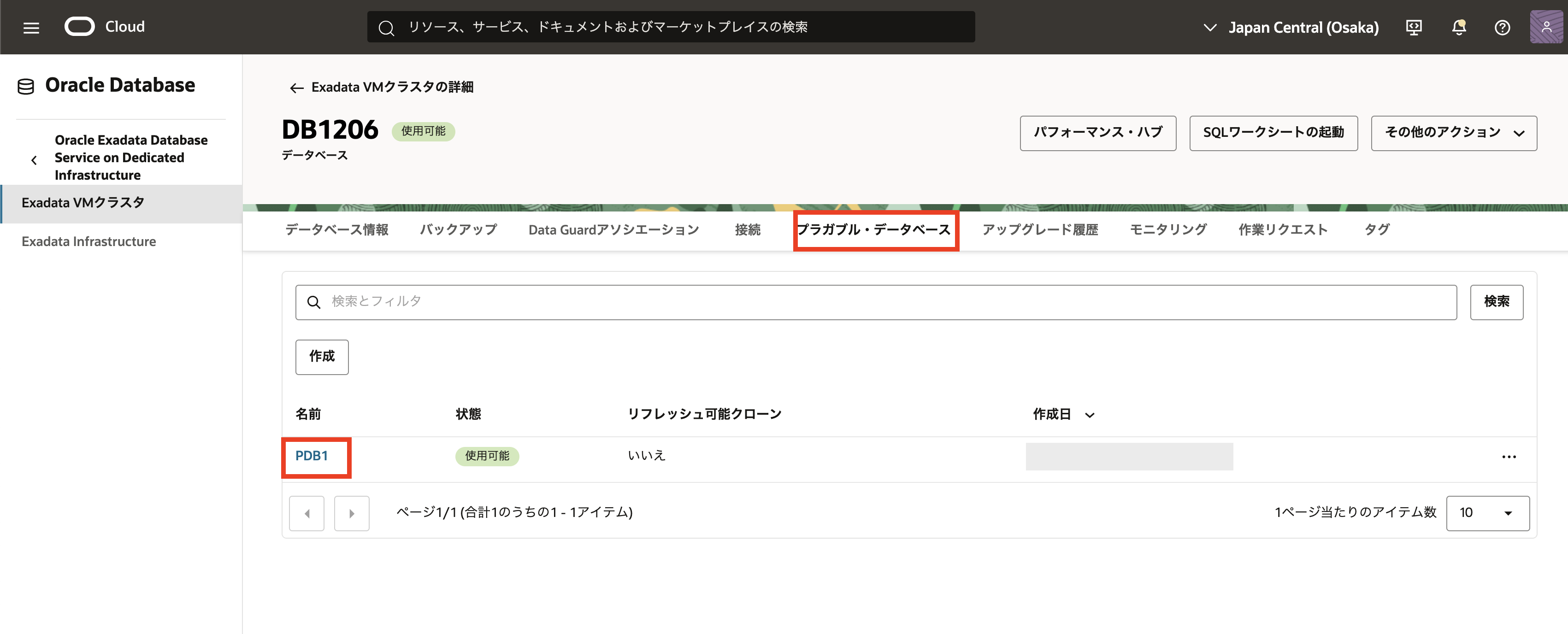Click the back arrow to Exadata VM cluster details
Viewport: 1568px width, 634px height.
[296, 88]
